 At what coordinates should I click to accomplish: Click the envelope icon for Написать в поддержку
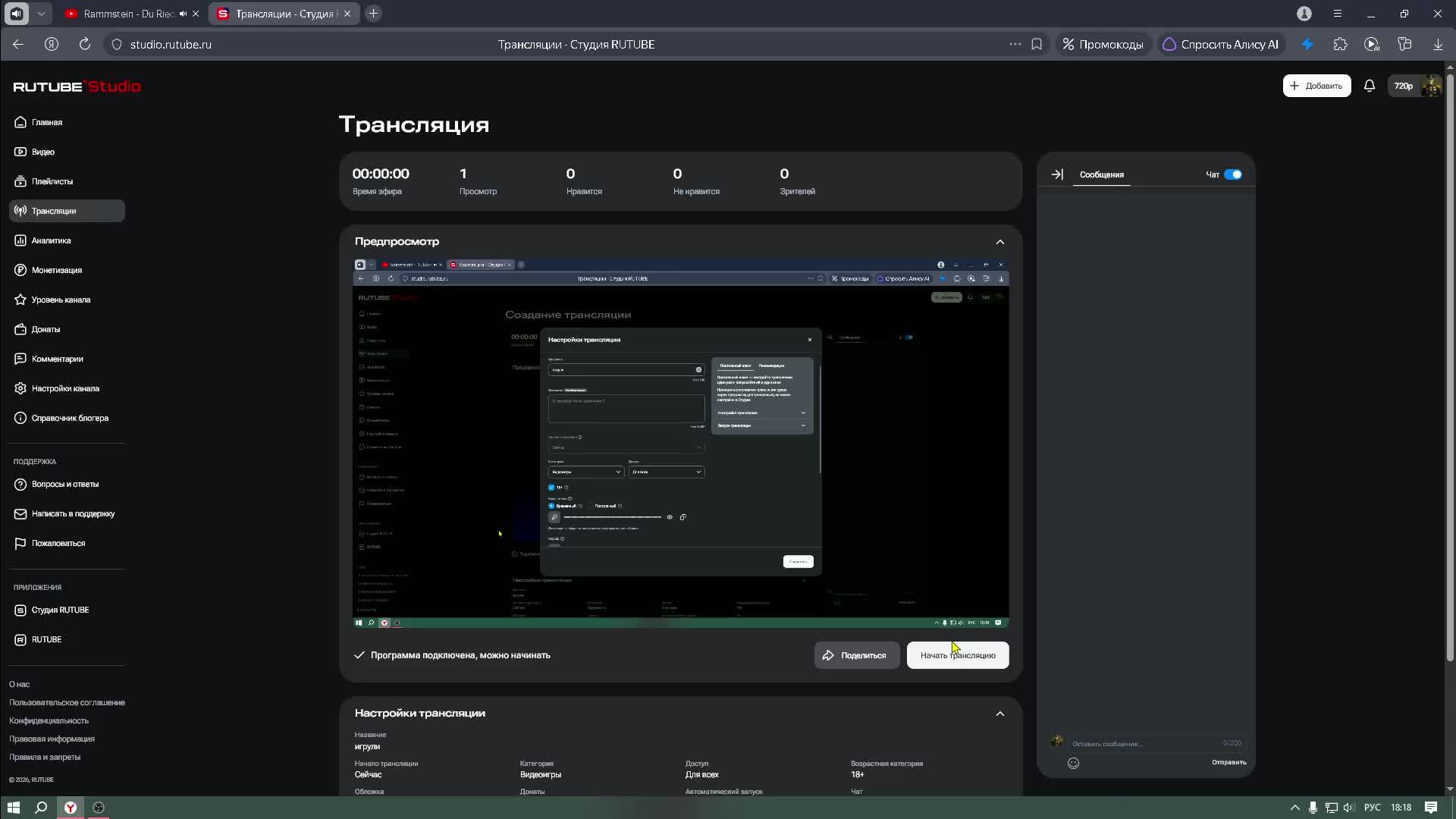pyautogui.click(x=20, y=513)
